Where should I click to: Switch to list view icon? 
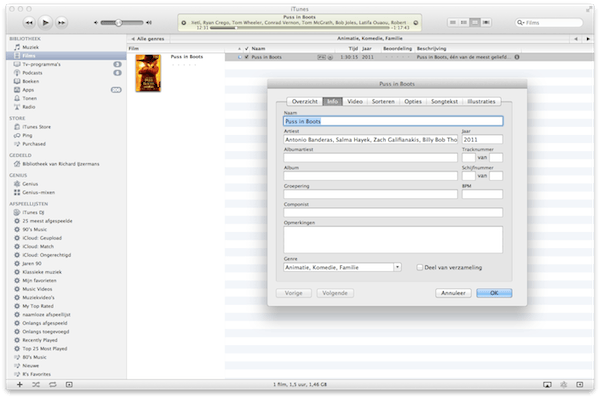[x=453, y=23]
